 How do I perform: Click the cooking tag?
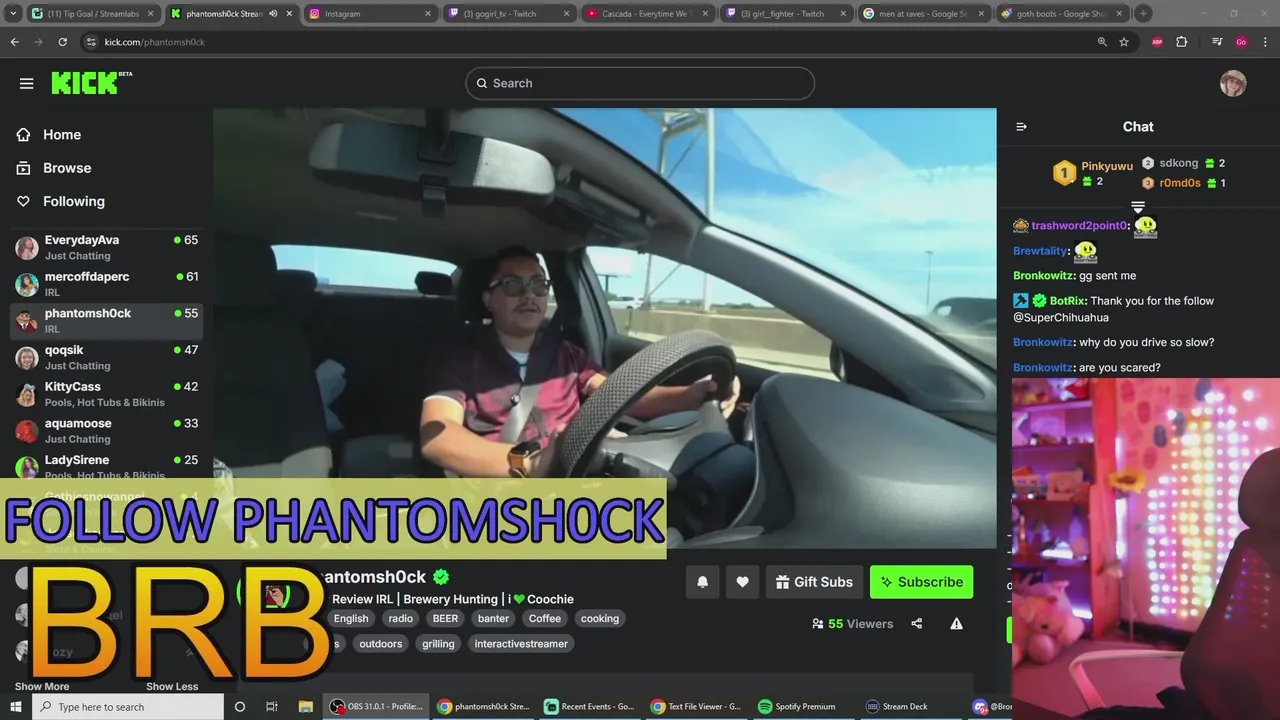coord(600,619)
